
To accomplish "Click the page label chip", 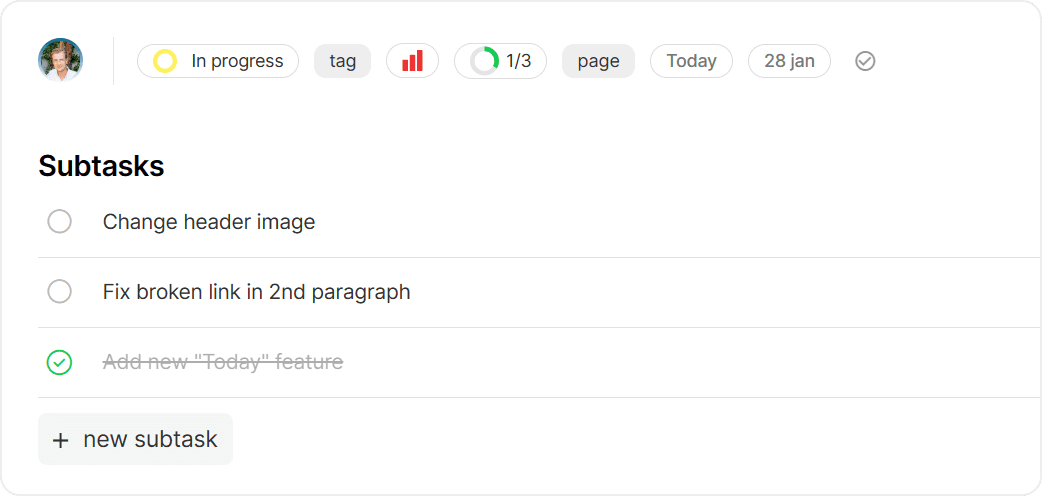I will (598, 61).
